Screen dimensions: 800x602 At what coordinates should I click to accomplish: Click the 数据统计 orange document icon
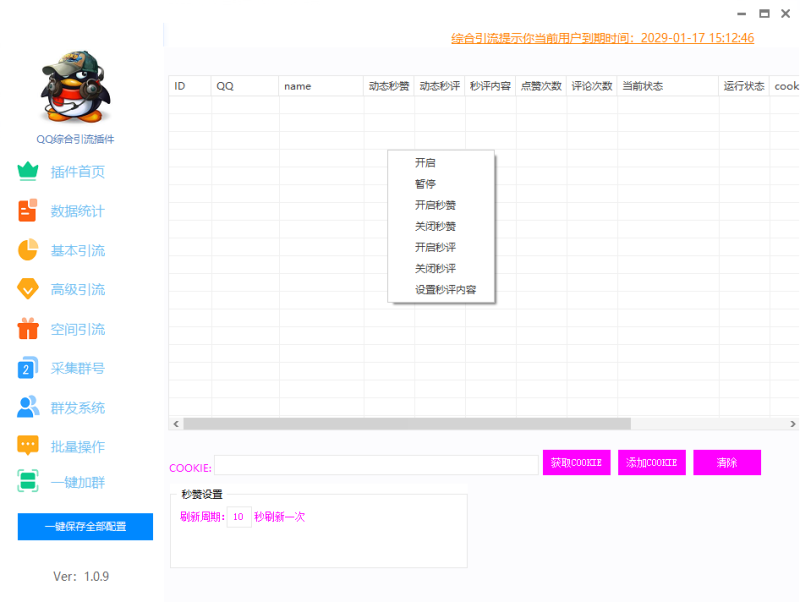pos(28,211)
